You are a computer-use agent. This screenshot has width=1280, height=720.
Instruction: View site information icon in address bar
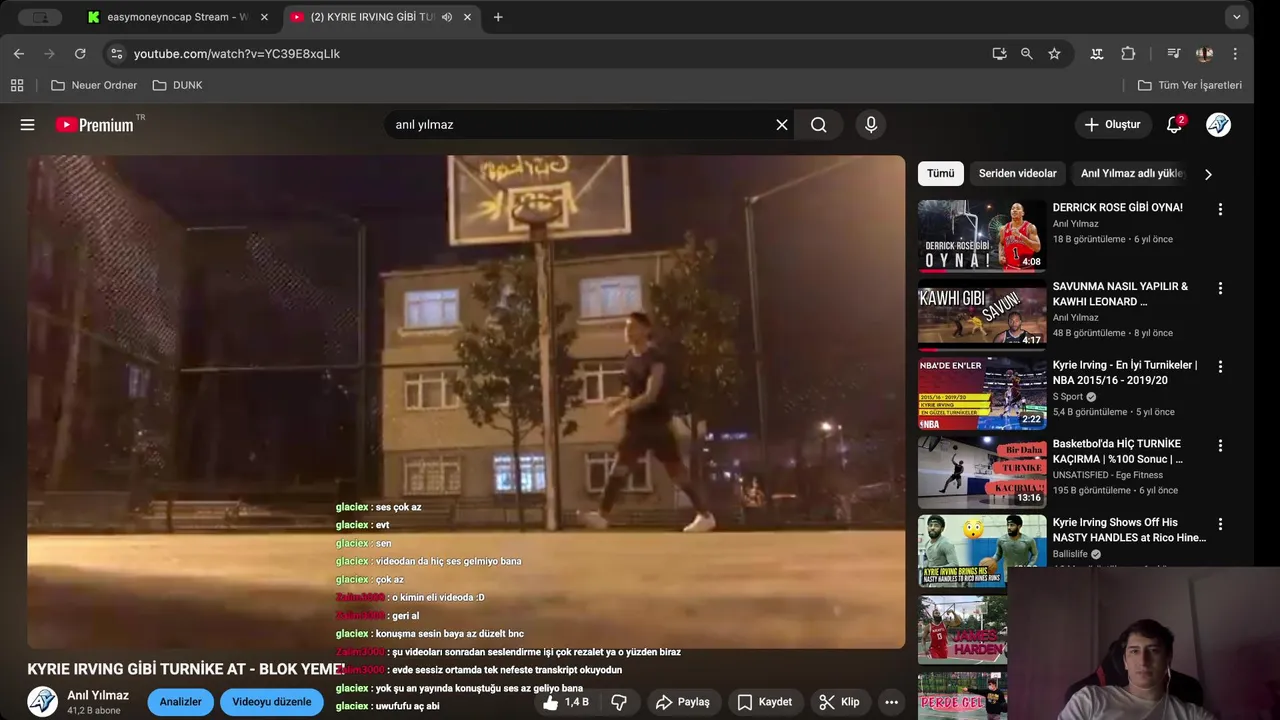coord(116,54)
